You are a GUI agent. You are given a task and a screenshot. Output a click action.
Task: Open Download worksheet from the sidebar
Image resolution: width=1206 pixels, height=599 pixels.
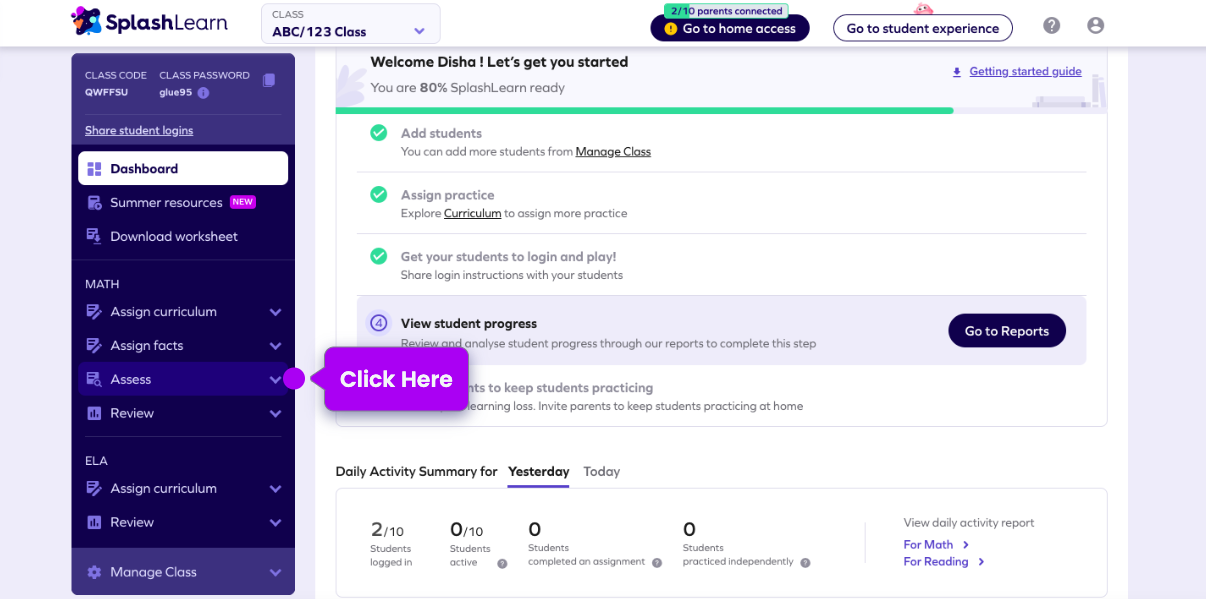click(x=174, y=237)
